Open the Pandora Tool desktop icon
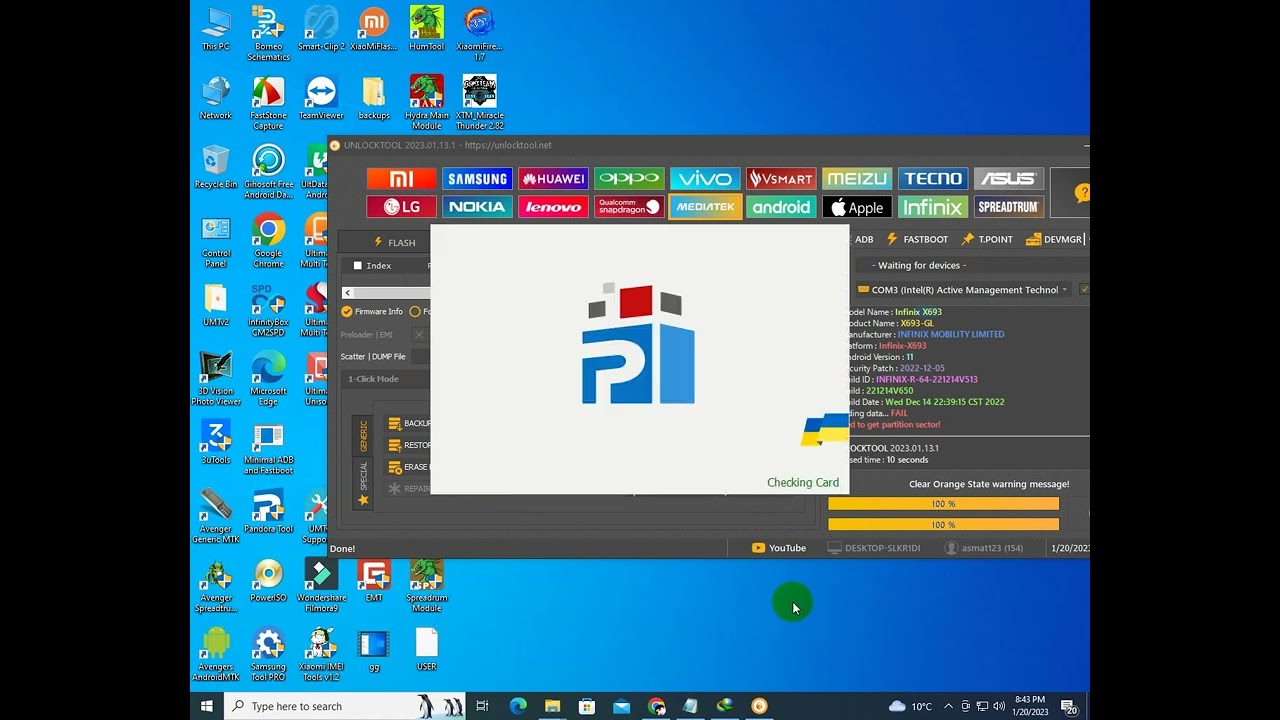1280x720 pixels. coord(268,512)
